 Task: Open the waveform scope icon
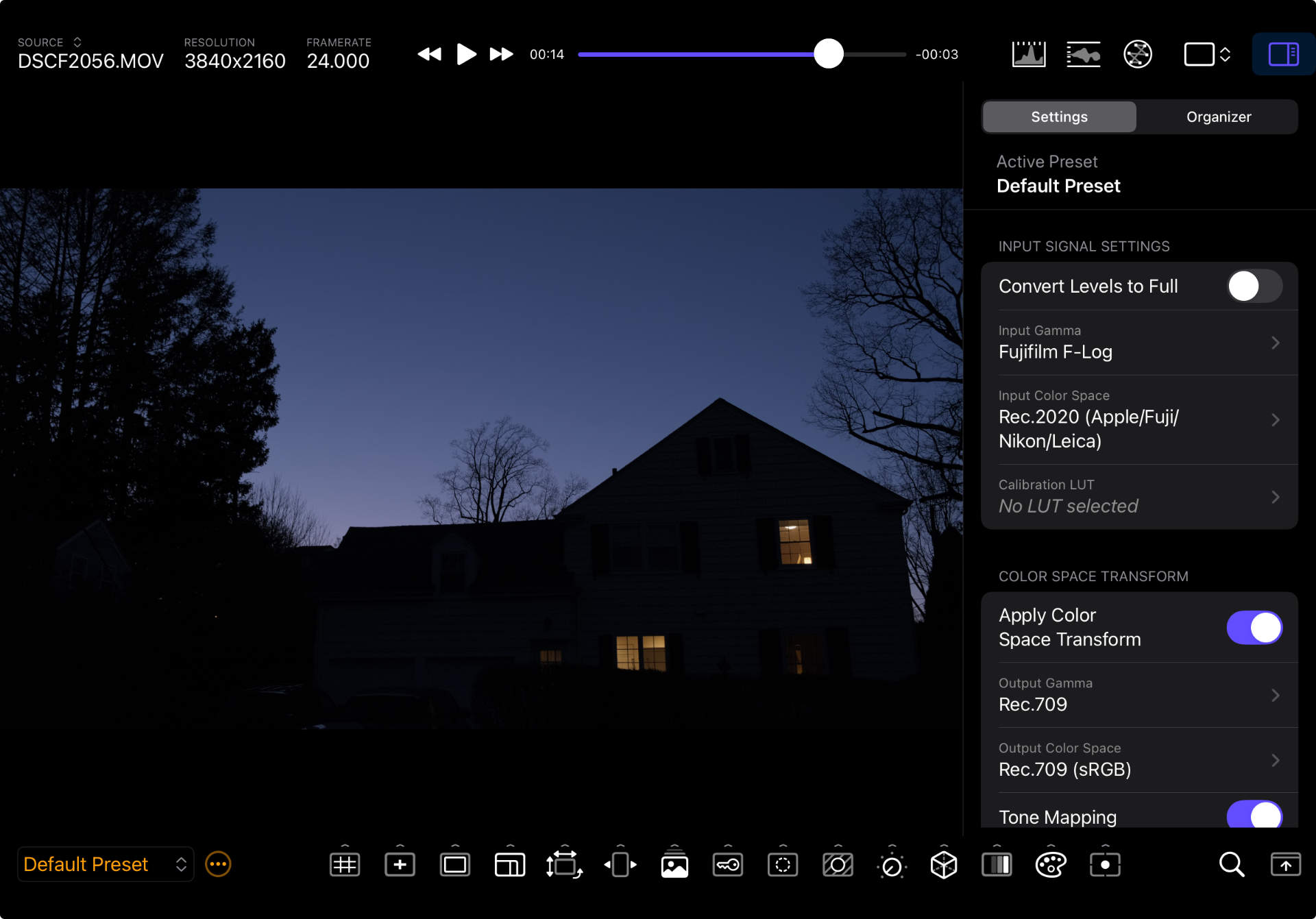[x=1083, y=54]
